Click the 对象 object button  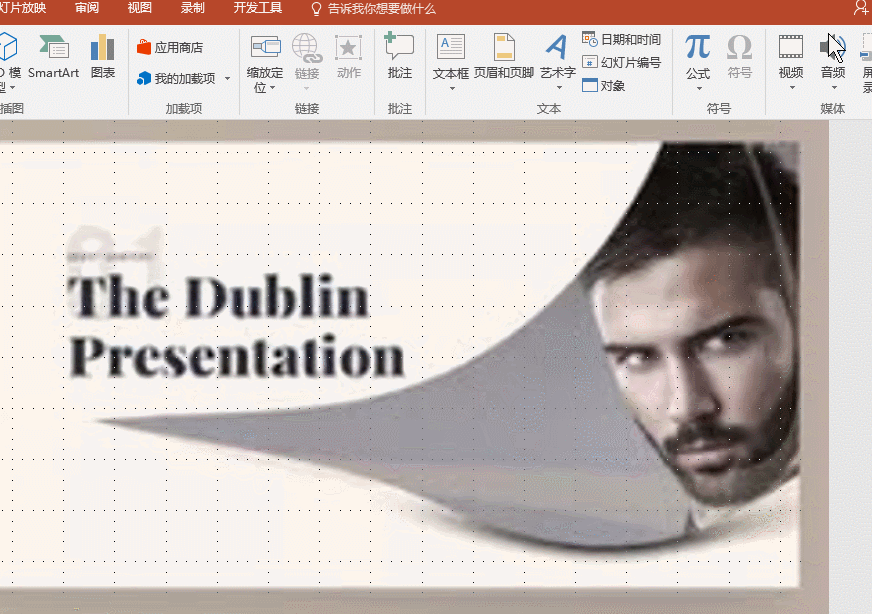604,86
